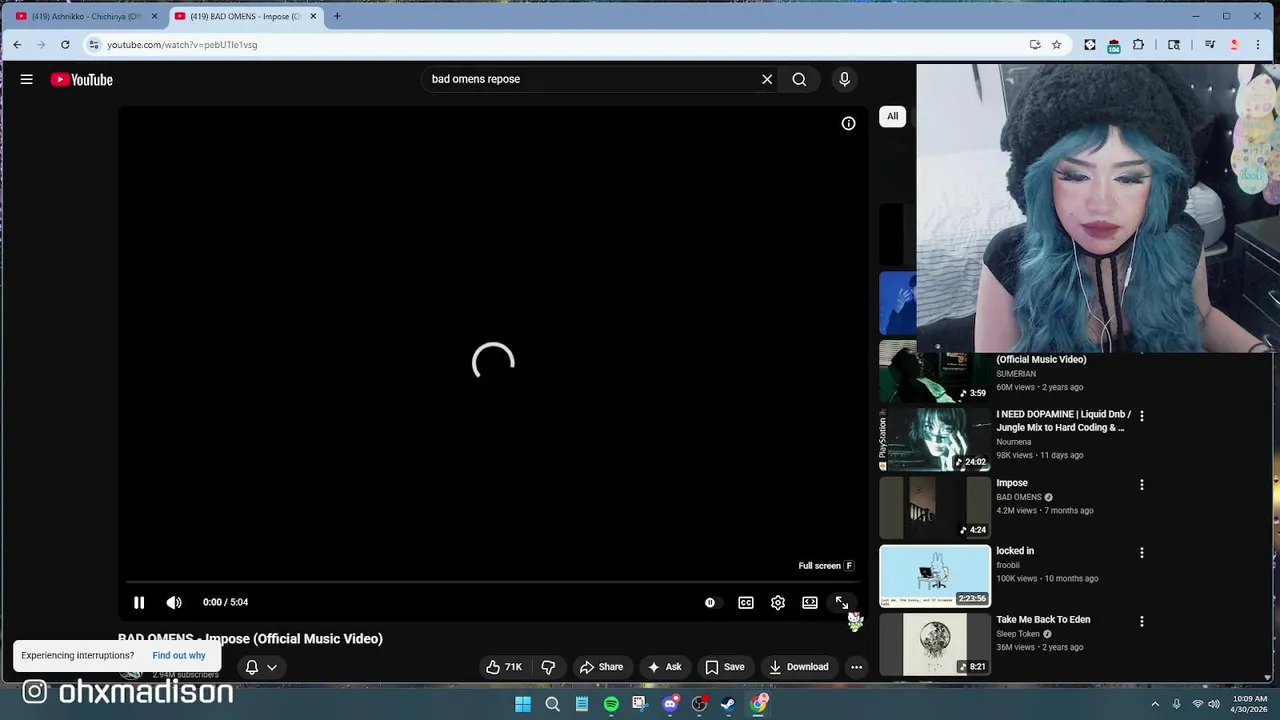Screen dimensions: 1280x720
Task: Dislike the video
Action: point(548,667)
